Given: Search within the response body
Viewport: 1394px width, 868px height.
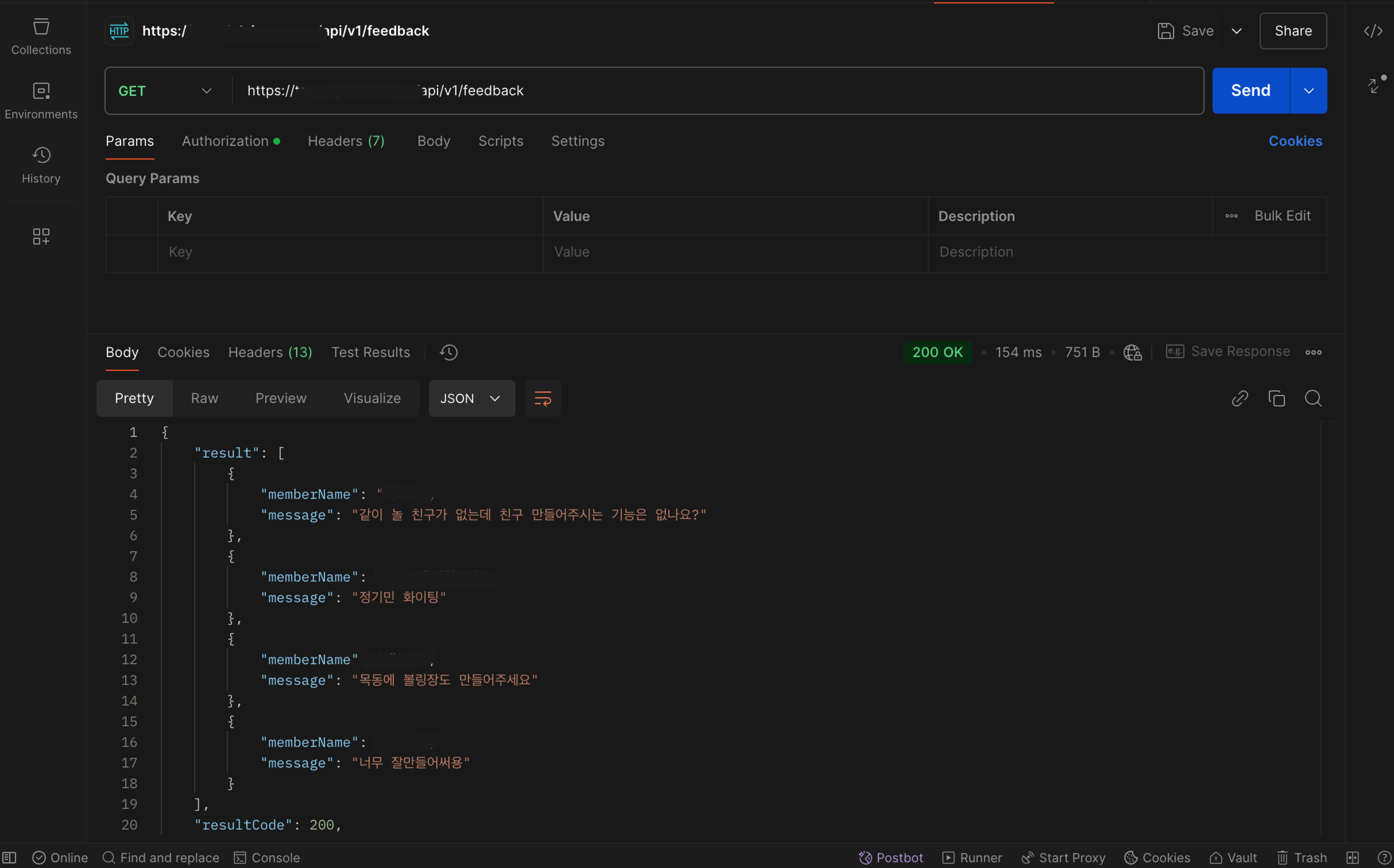Looking at the screenshot, I should click(1313, 398).
